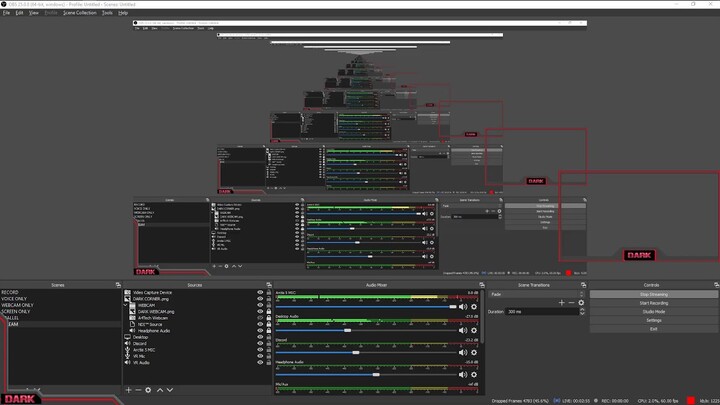Move the selected source up
720x405 pixels.
click(x=160, y=390)
